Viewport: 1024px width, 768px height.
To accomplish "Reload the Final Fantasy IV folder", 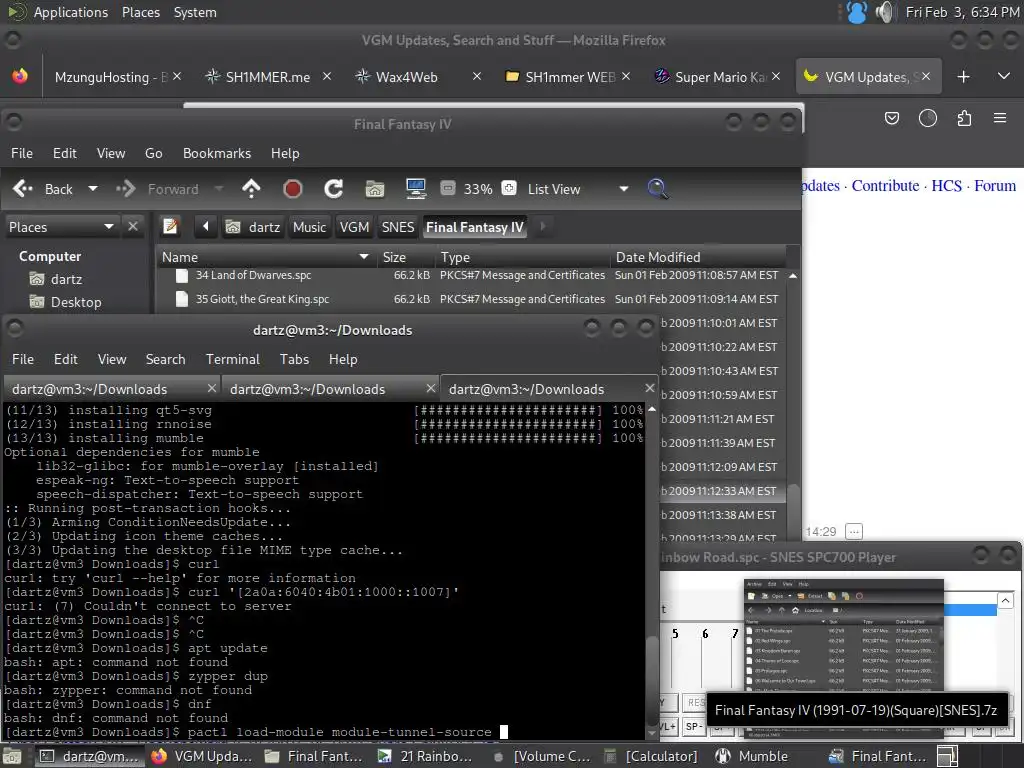I will point(334,189).
